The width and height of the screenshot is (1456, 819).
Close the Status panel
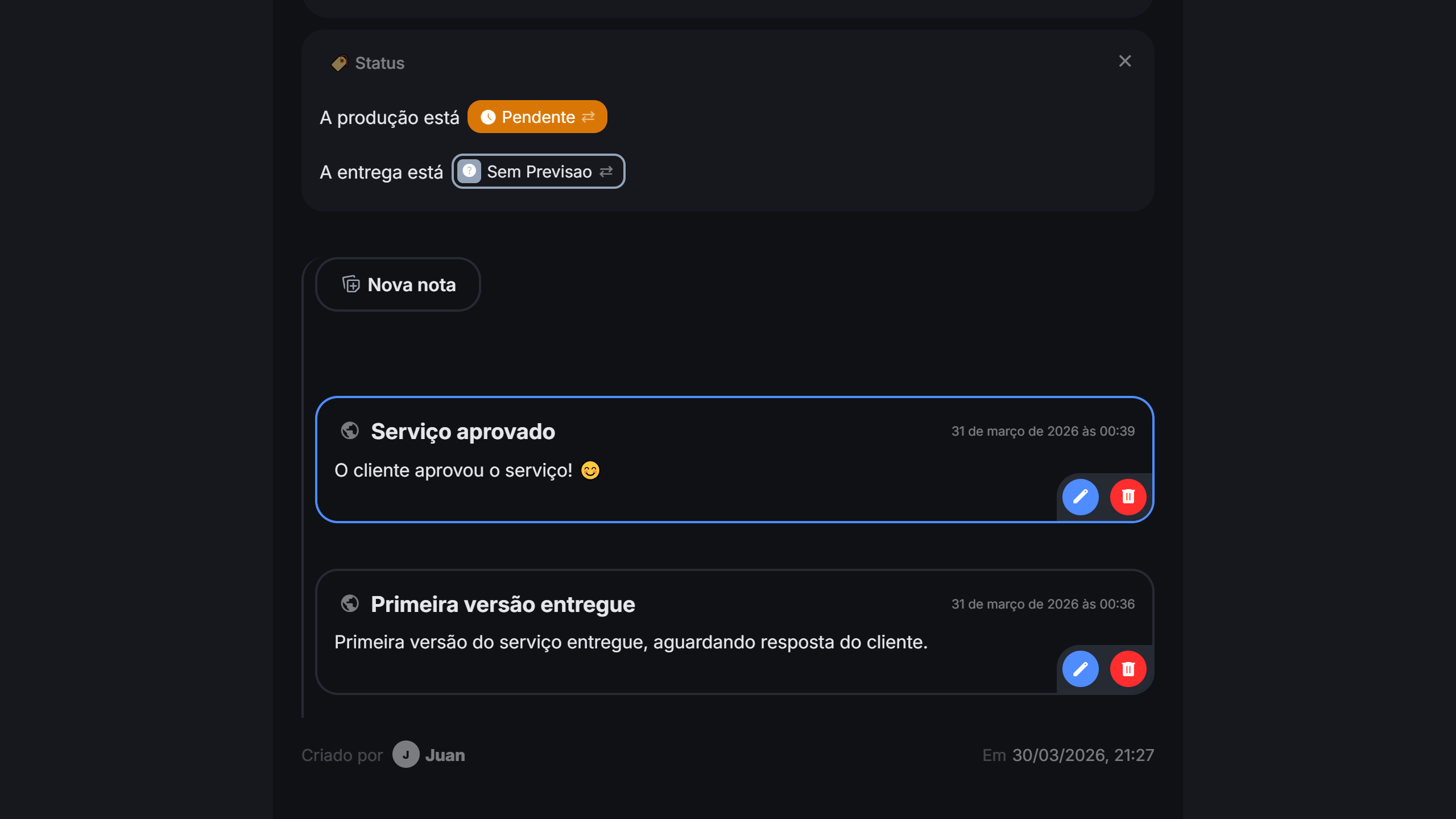coord(1124,61)
